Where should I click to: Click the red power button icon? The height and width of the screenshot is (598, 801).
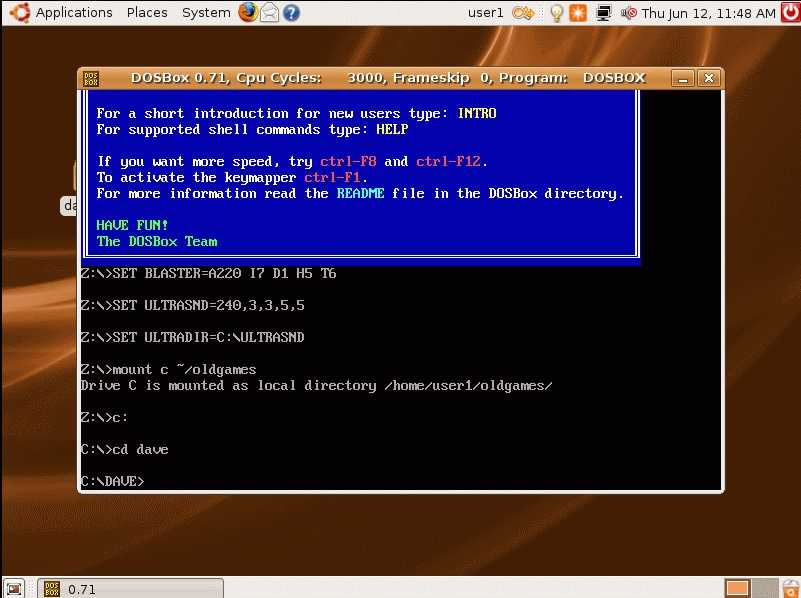[791, 12]
